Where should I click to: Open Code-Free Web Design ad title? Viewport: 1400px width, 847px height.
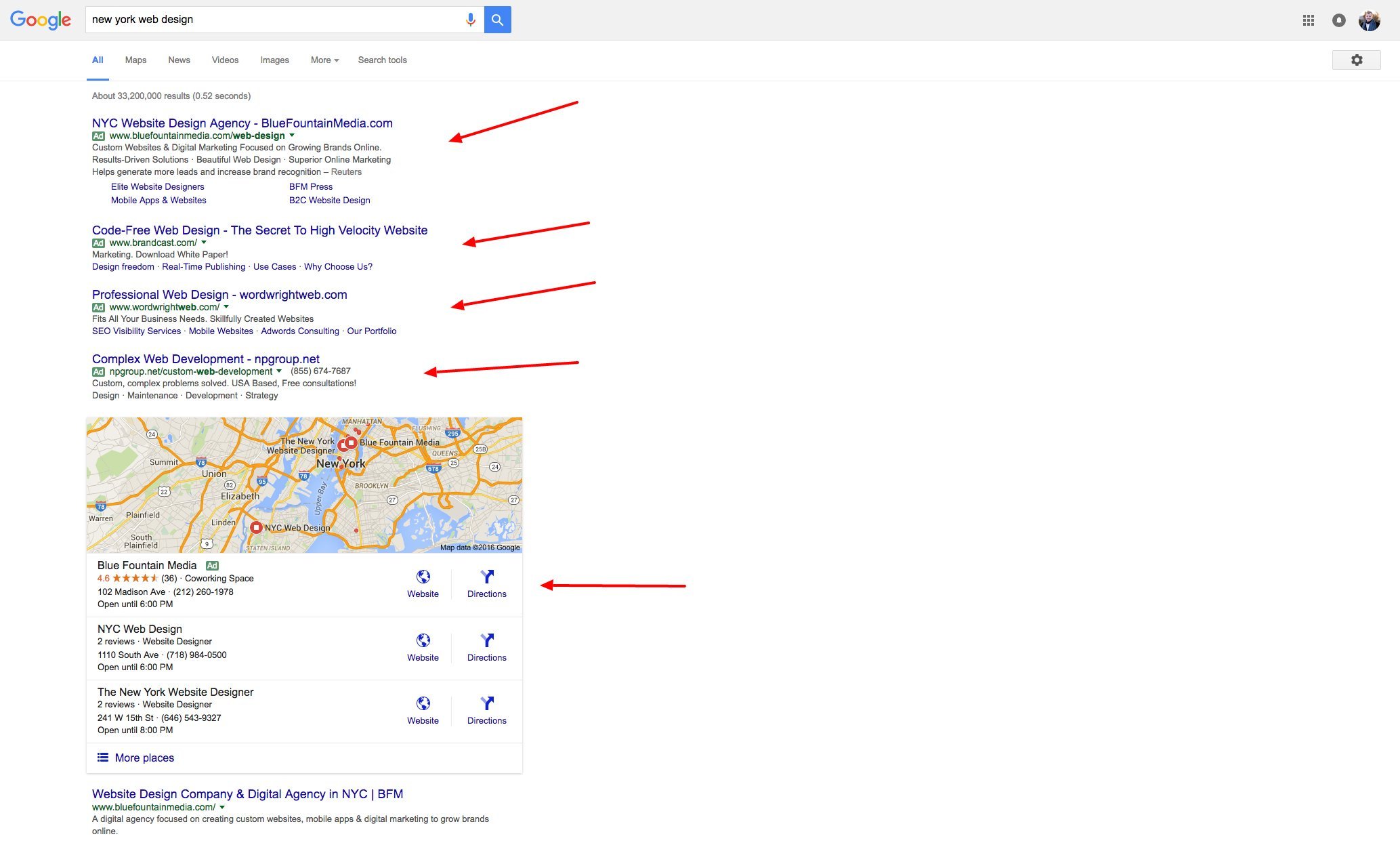(x=260, y=230)
